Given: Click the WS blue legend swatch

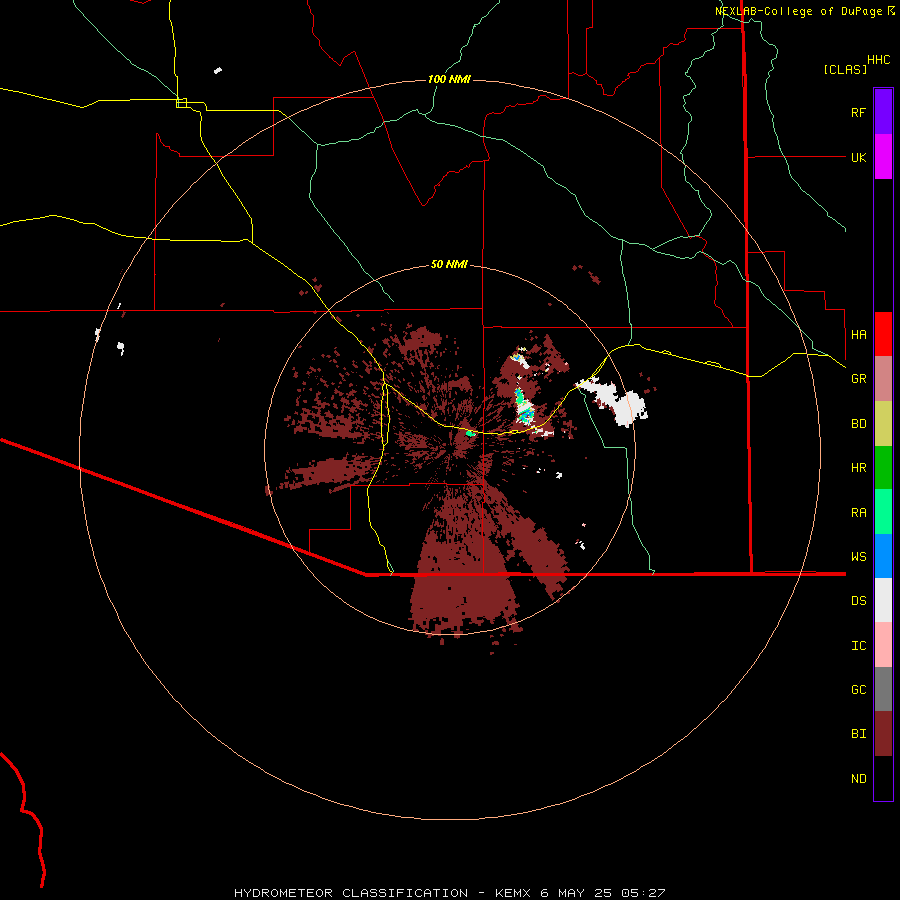Looking at the screenshot, I should click(883, 556).
